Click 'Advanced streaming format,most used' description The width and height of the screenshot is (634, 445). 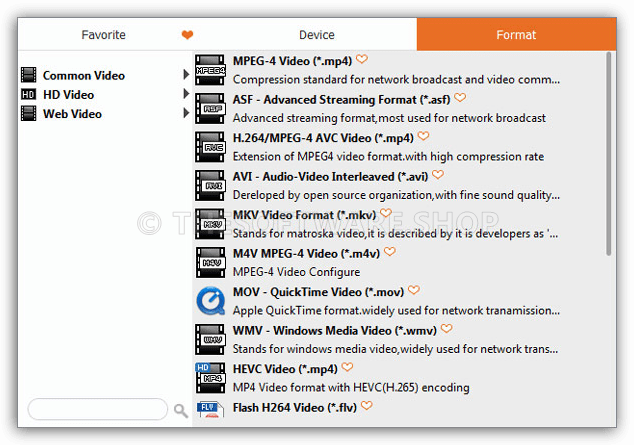pyautogui.click(x=389, y=118)
